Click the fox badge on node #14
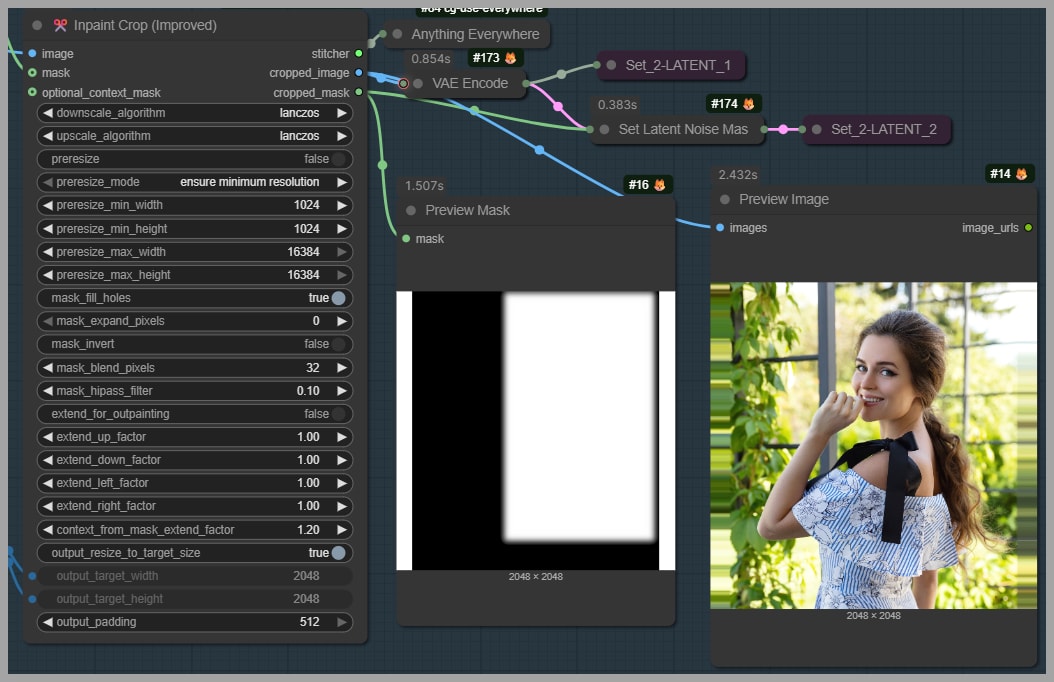The image size is (1054, 682). tap(1021, 174)
